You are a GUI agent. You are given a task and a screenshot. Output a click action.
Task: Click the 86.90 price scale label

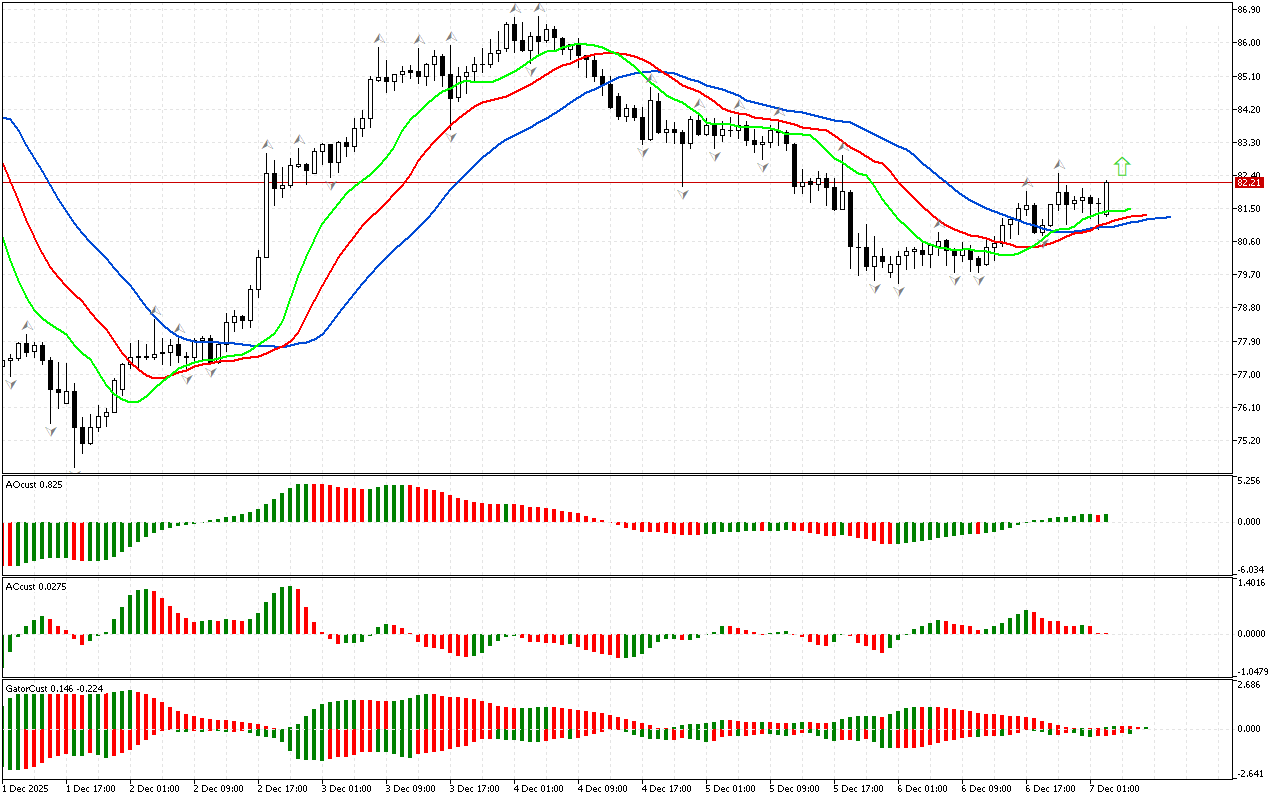1247,9
